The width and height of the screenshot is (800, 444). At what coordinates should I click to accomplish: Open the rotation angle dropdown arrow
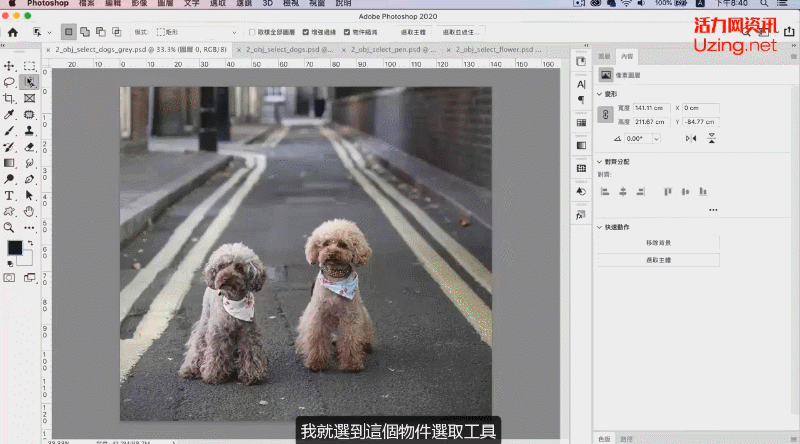click(656, 139)
